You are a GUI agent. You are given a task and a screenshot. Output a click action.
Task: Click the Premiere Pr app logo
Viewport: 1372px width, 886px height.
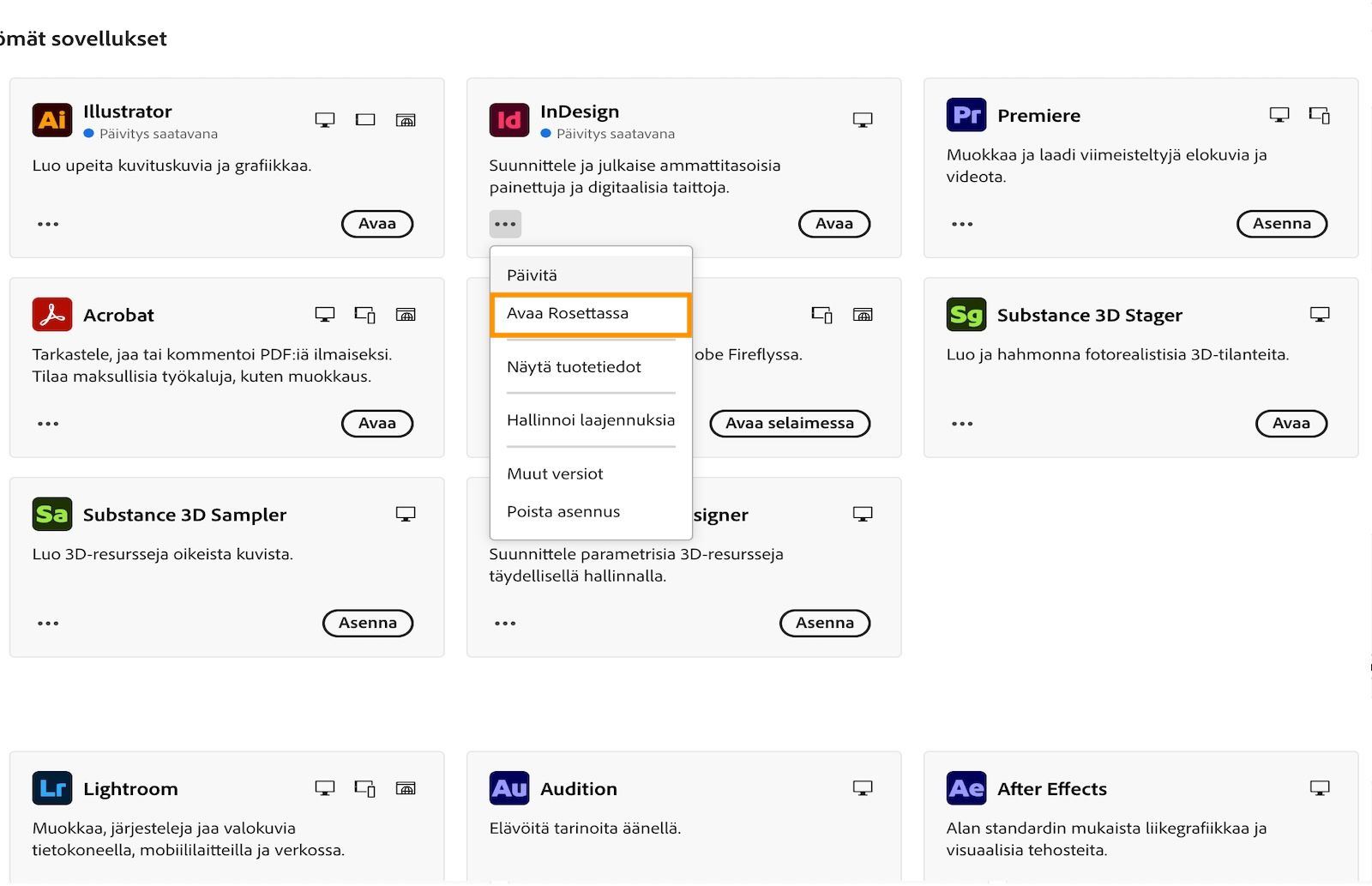pyautogui.click(x=966, y=115)
